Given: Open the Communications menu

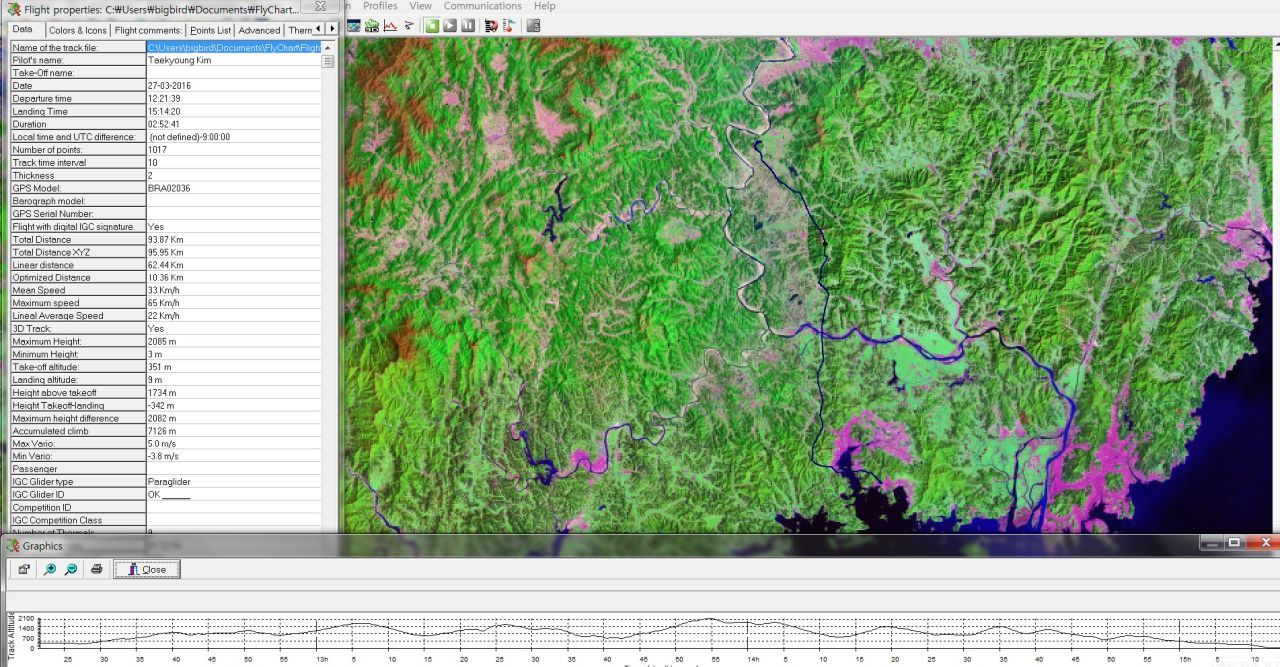Looking at the screenshot, I should (x=483, y=6).
